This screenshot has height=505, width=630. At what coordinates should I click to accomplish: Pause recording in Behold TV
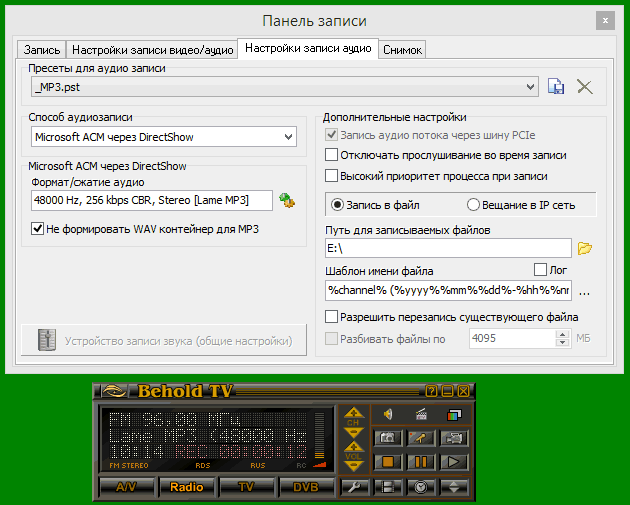(421, 462)
